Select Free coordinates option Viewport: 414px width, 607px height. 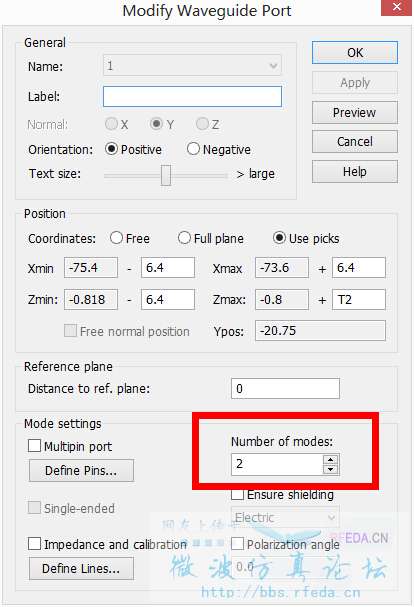(116, 238)
